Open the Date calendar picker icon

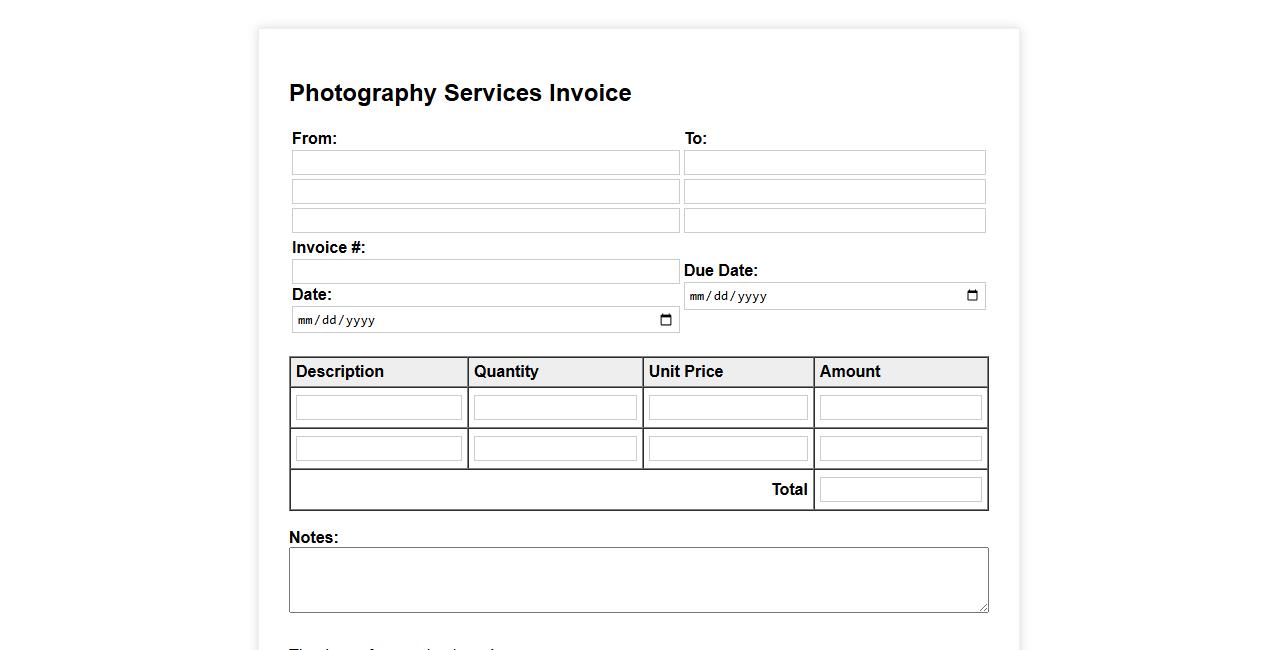pyautogui.click(x=666, y=320)
